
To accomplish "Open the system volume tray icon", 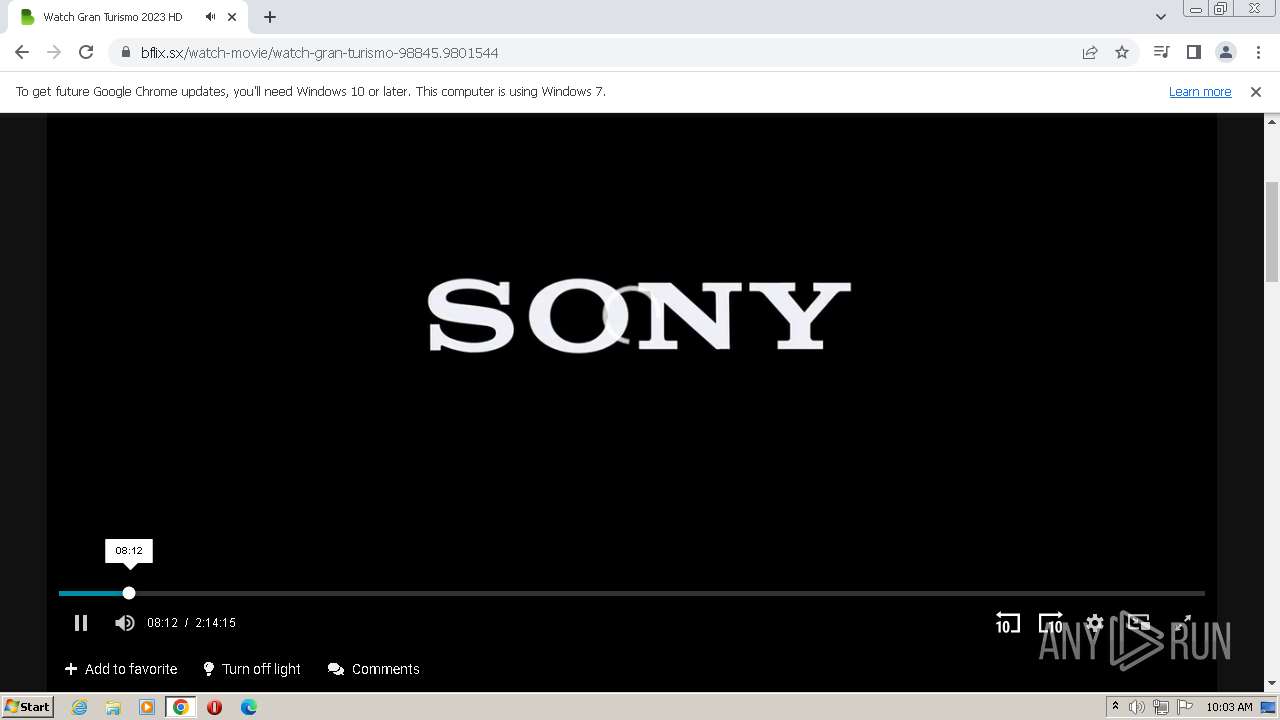I will (x=1137, y=707).
